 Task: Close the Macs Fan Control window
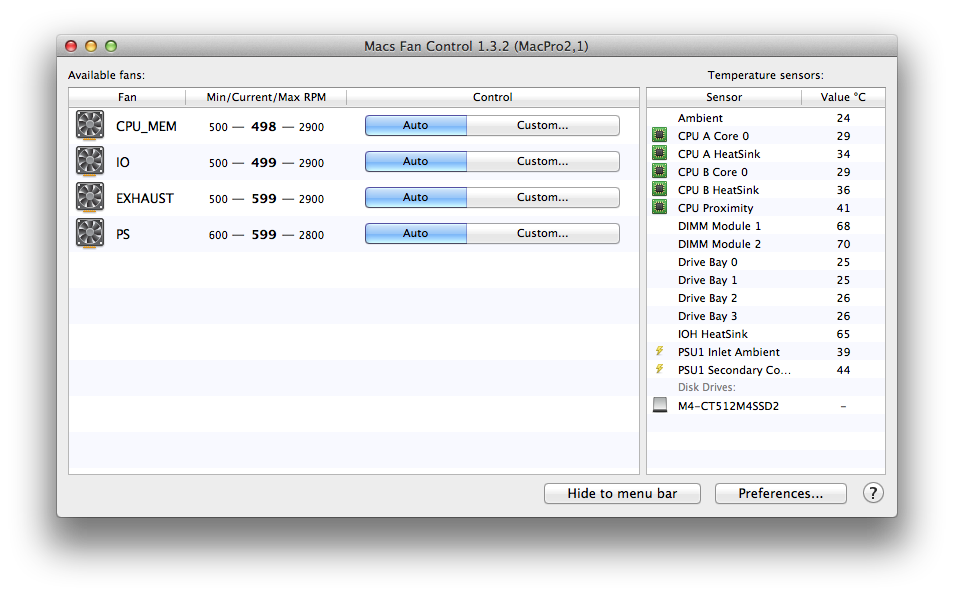click(x=71, y=46)
